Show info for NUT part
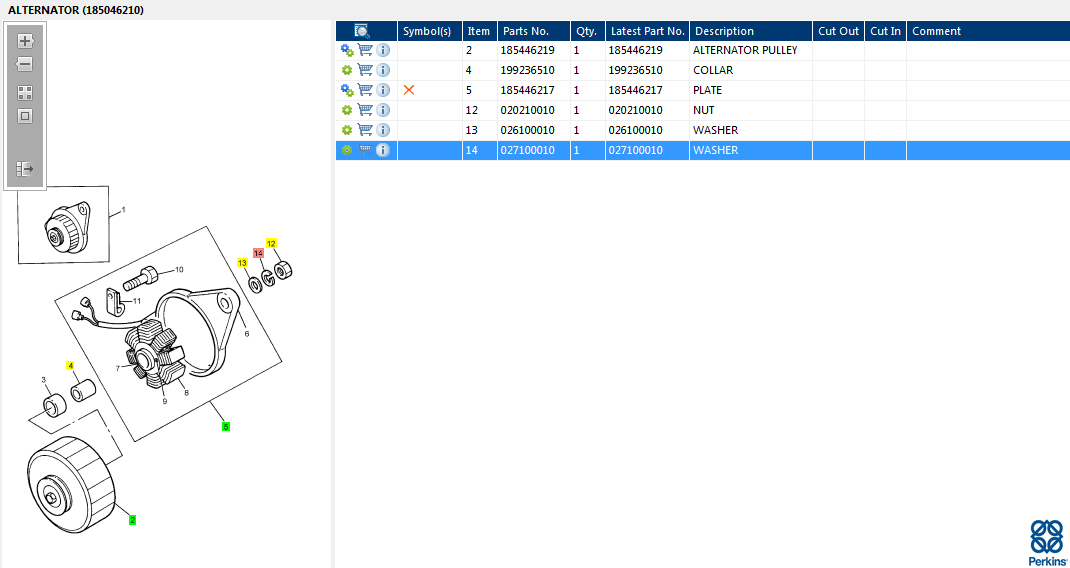This screenshot has height=568, width=1070. click(x=383, y=110)
